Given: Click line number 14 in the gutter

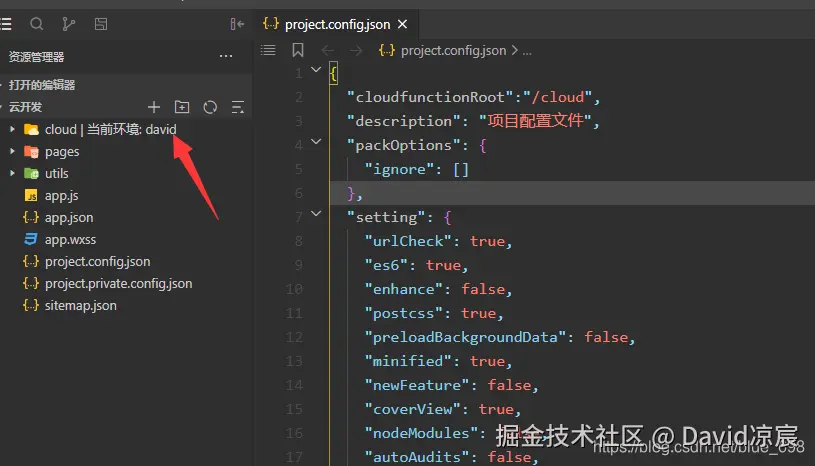Looking at the screenshot, I should (x=294, y=385).
